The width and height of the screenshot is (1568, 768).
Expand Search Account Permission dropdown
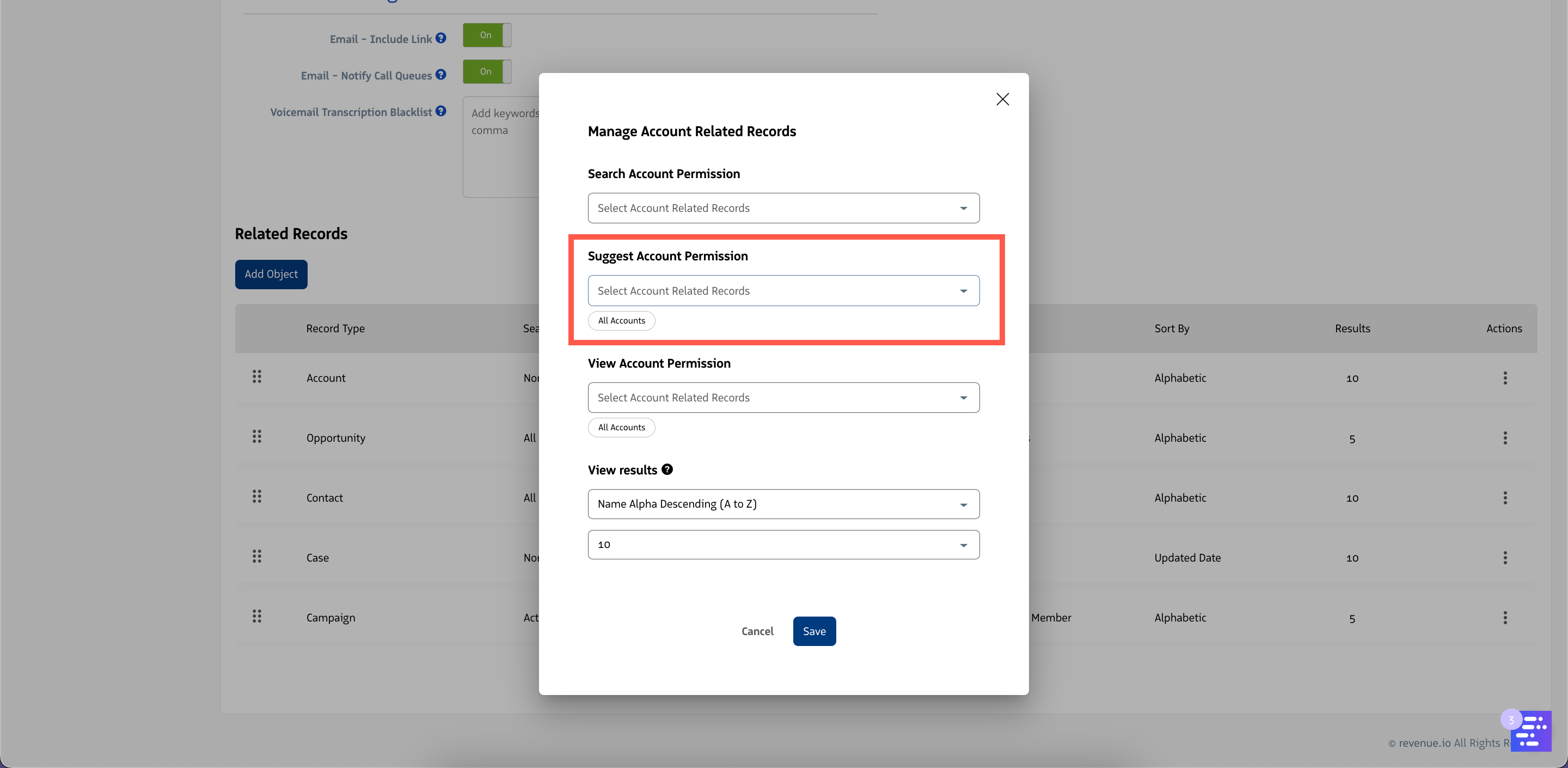coord(783,208)
